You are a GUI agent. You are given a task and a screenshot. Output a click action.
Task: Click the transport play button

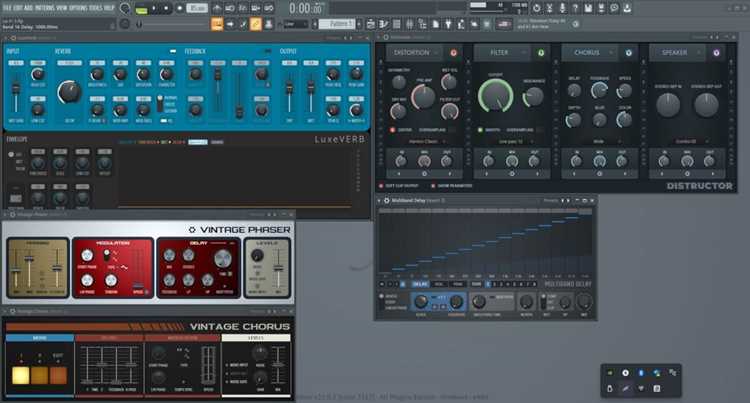(154, 9)
